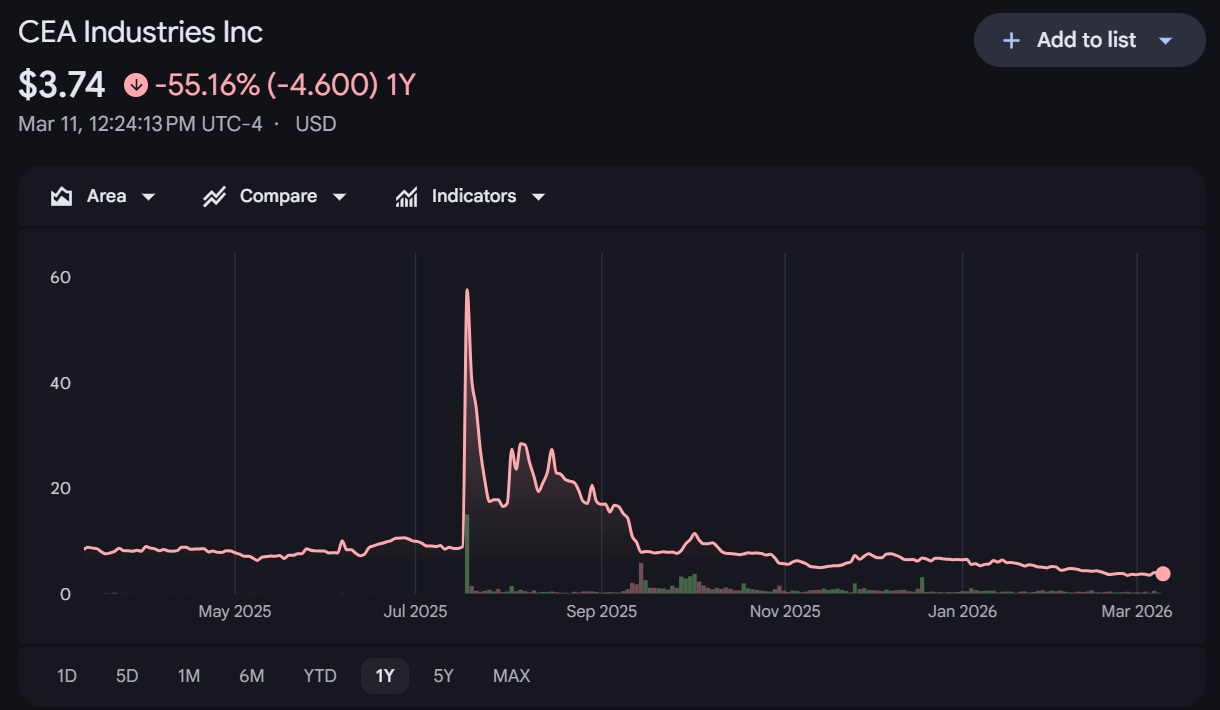Click the red down-arrow change icon
Viewport: 1220px width, 710px height.
click(x=136, y=86)
